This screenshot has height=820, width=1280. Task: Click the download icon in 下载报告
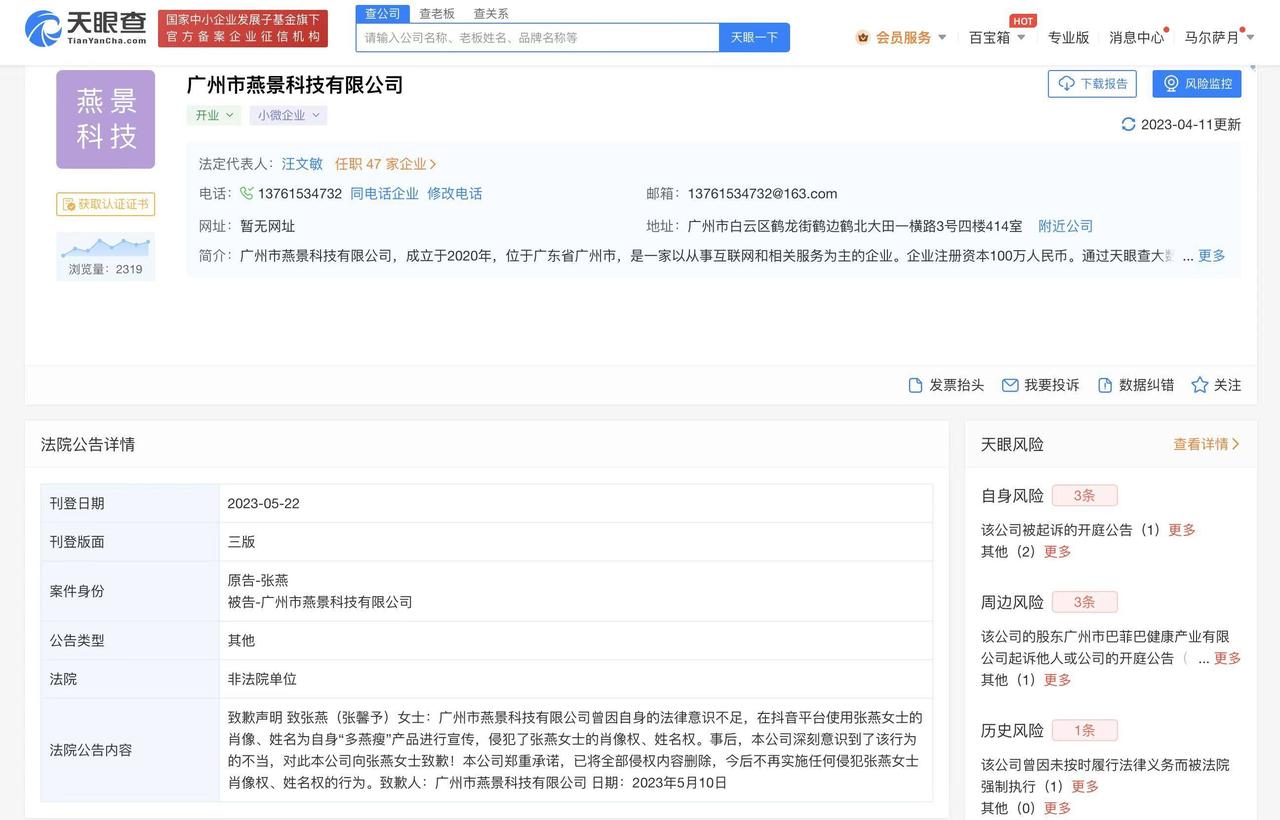[1066, 84]
